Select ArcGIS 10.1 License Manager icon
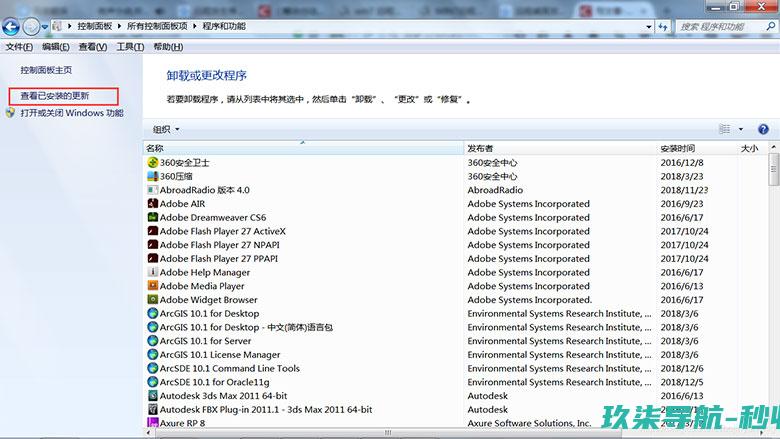Screen dimensions: 780x439 point(153,354)
